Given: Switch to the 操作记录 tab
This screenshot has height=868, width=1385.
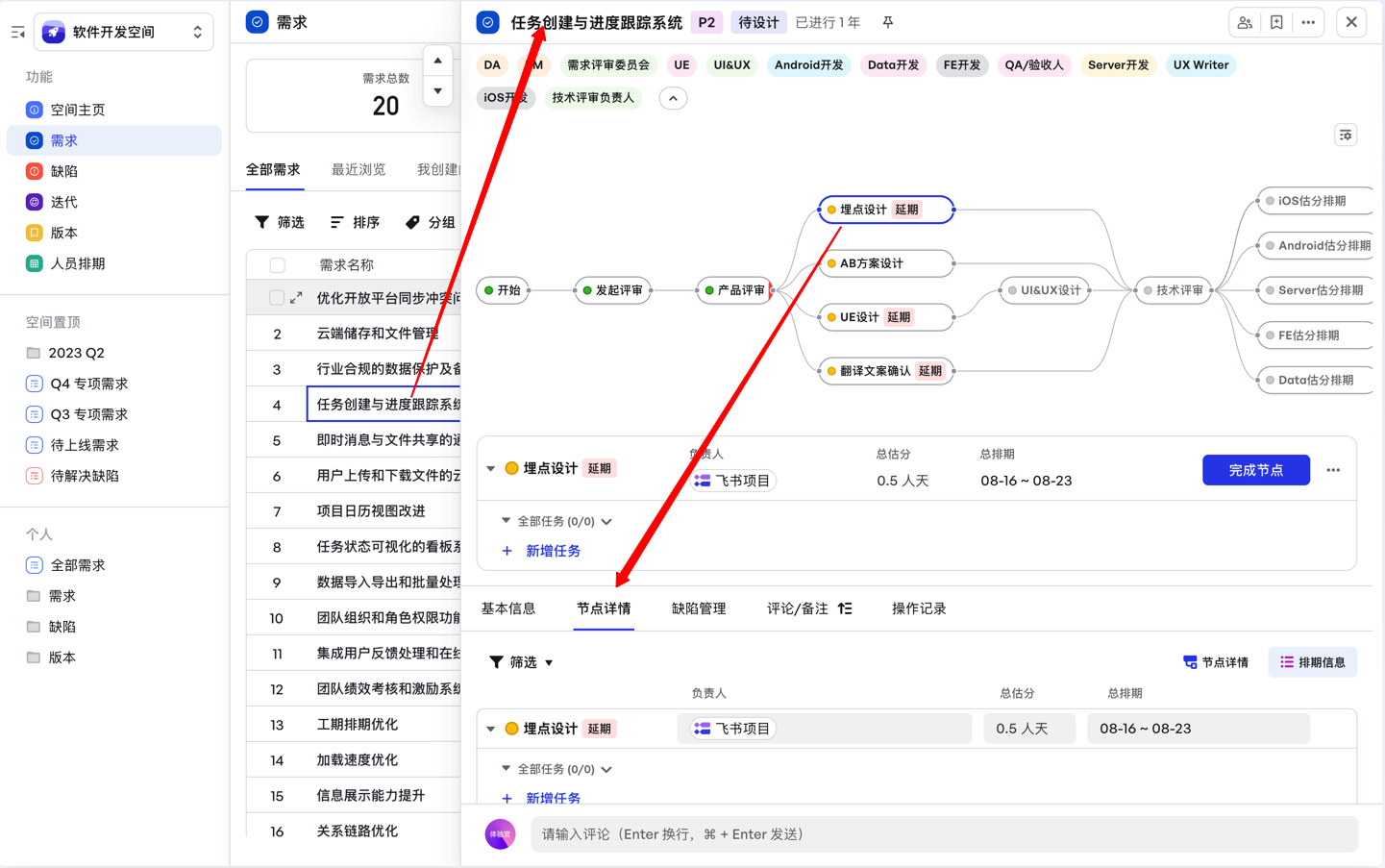Looking at the screenshot, I should pos(919,608).
